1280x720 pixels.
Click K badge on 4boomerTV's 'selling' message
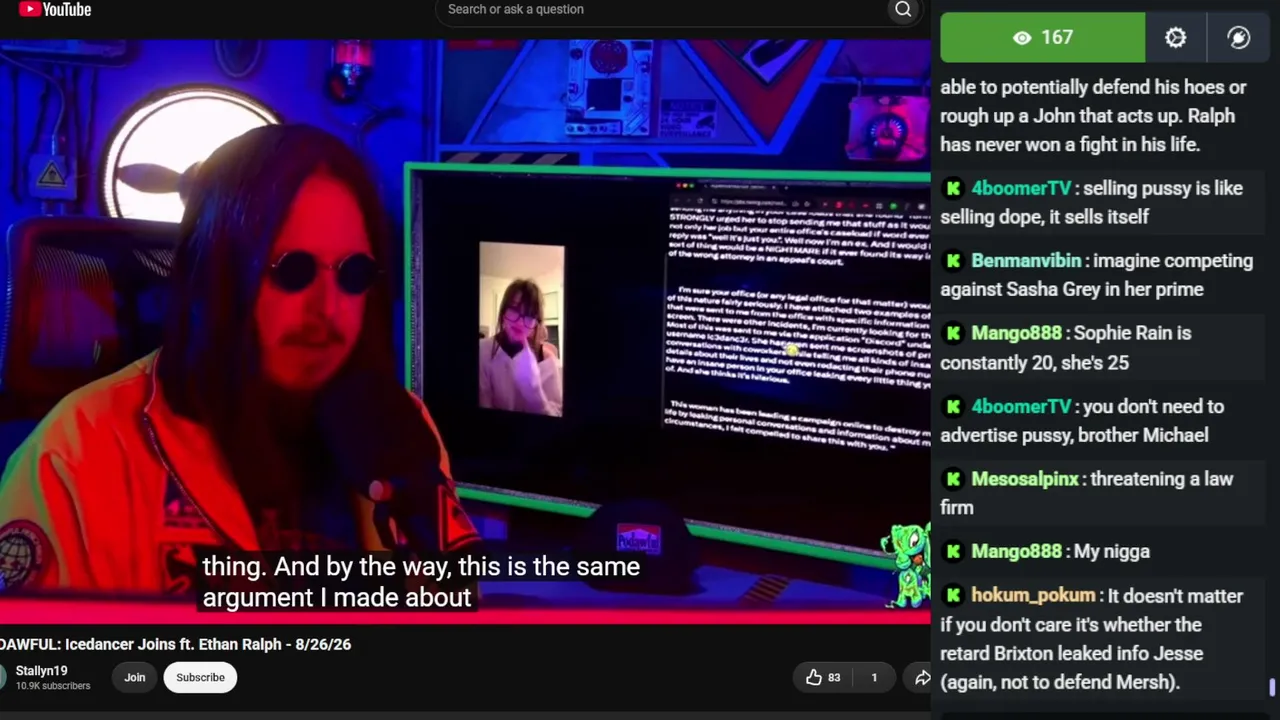click(953, 188)
